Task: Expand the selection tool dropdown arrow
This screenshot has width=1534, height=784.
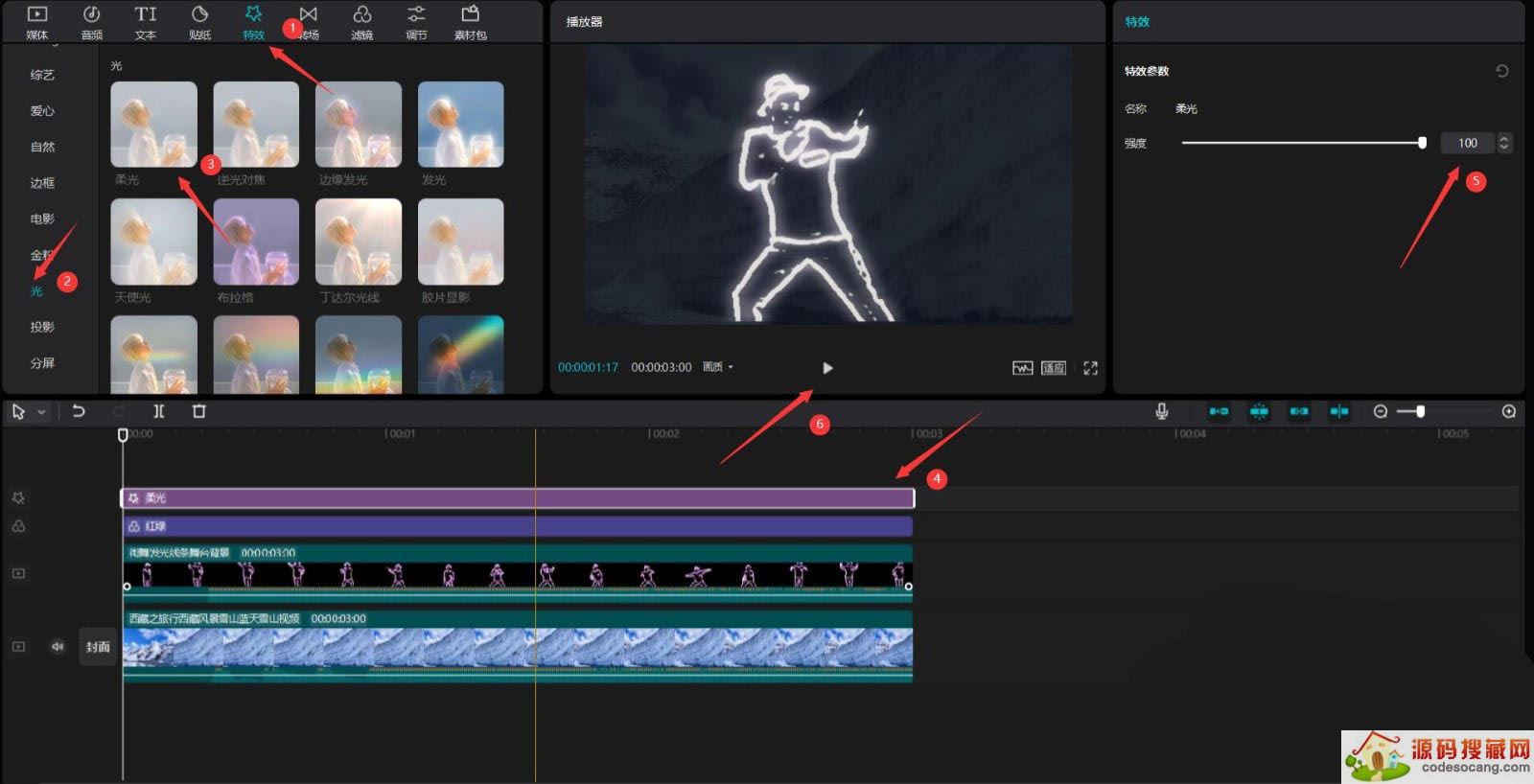Action: [41, 412]
